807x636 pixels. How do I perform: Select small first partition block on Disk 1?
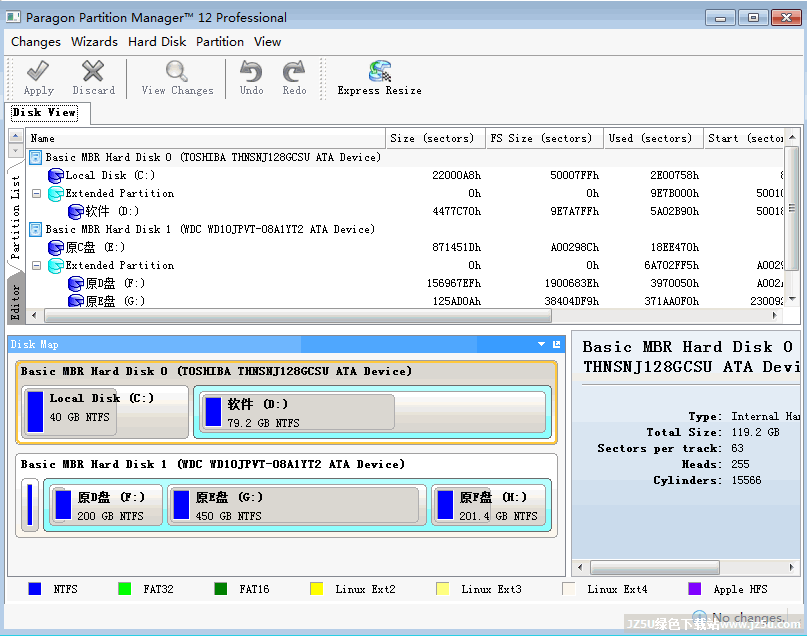[x=30, y=505]
